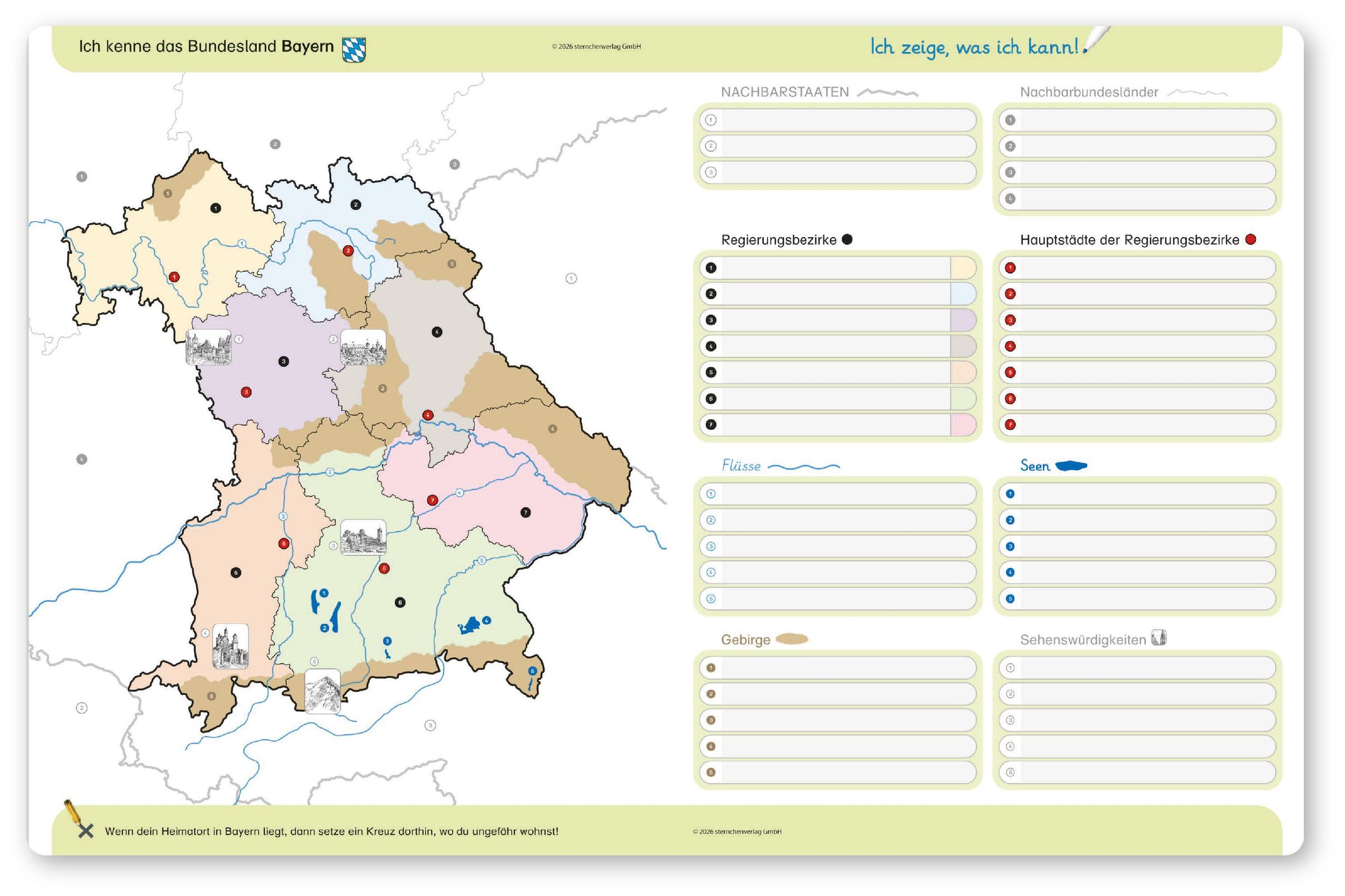Screen dimensions: 1345x896
Task: Click the purple color swatch in Regierungsbezirke row 3
Action: click(963, 320)
